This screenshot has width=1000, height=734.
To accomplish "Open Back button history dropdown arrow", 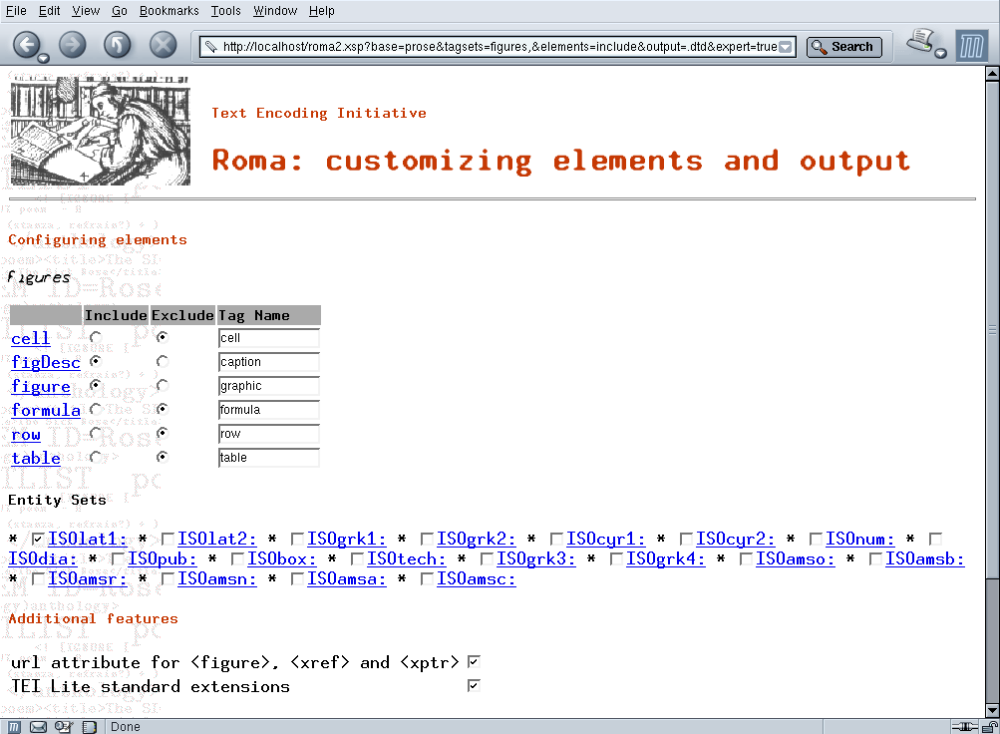I will (x=44, y=59).
